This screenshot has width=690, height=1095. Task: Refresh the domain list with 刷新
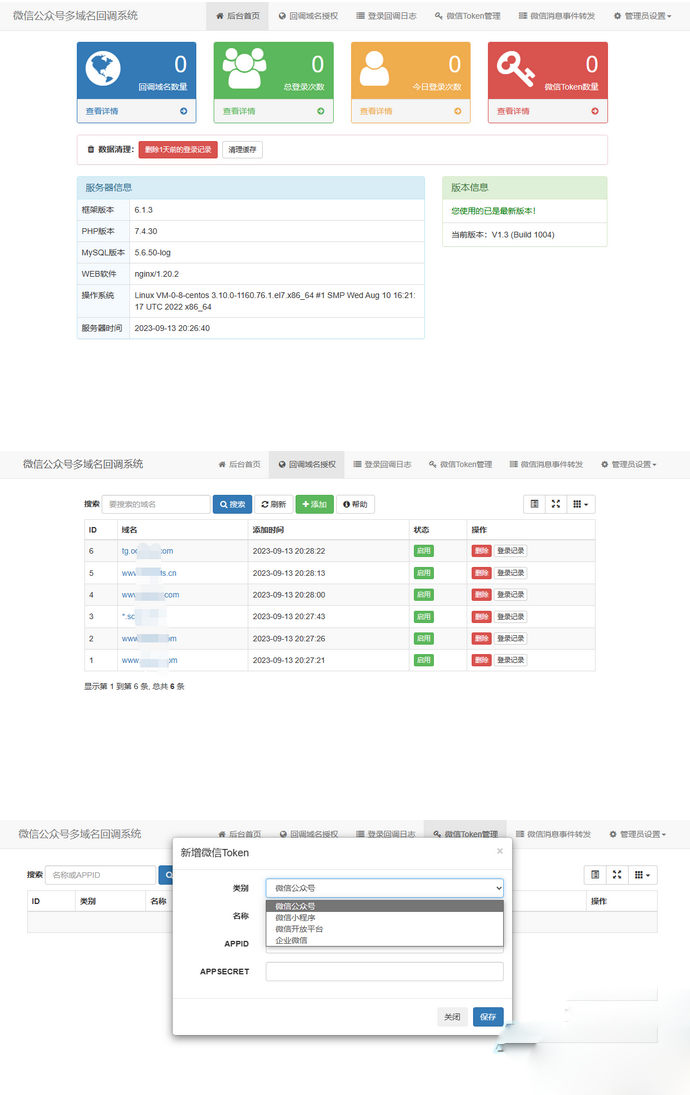click(x=273, y=505)
